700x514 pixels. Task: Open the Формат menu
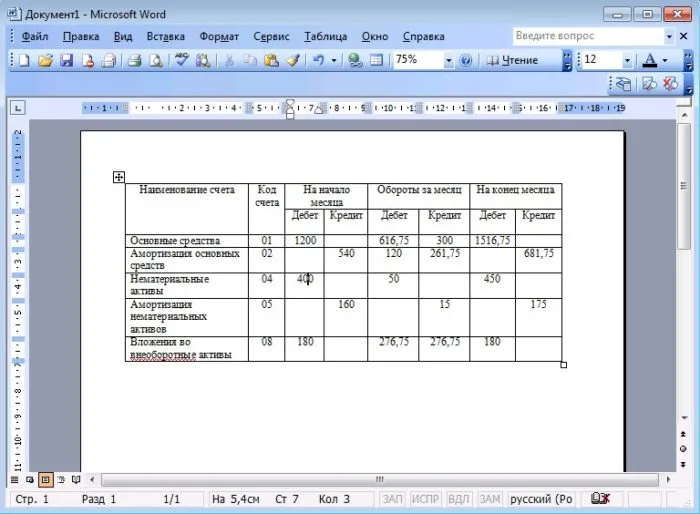219,36
